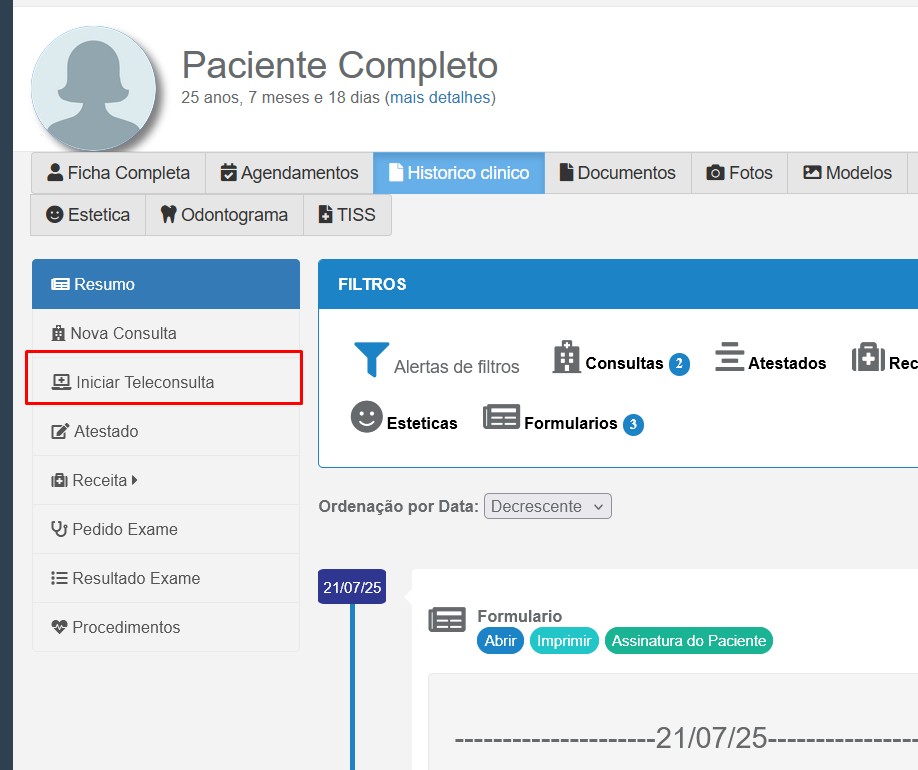Open the Odontograma tab
This screenshot has height=770, width=918.
224,215
